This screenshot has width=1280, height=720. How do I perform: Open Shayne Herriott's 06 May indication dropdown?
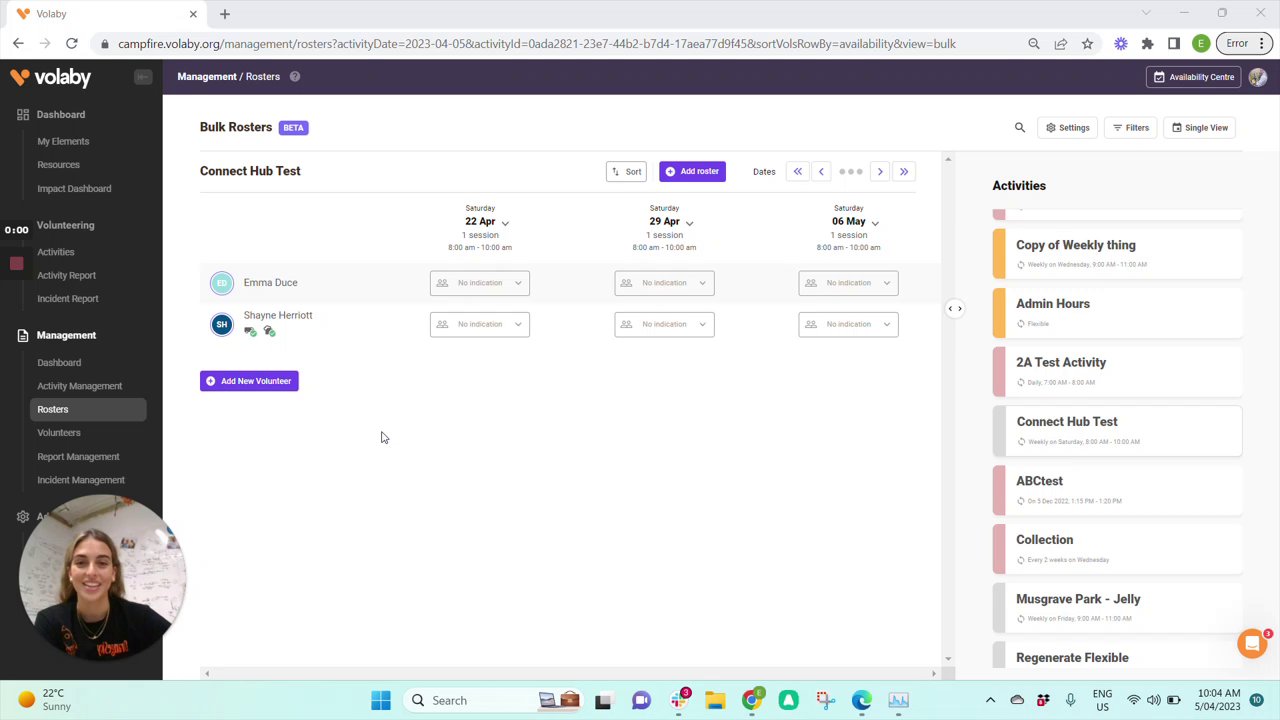coord(848,324)
